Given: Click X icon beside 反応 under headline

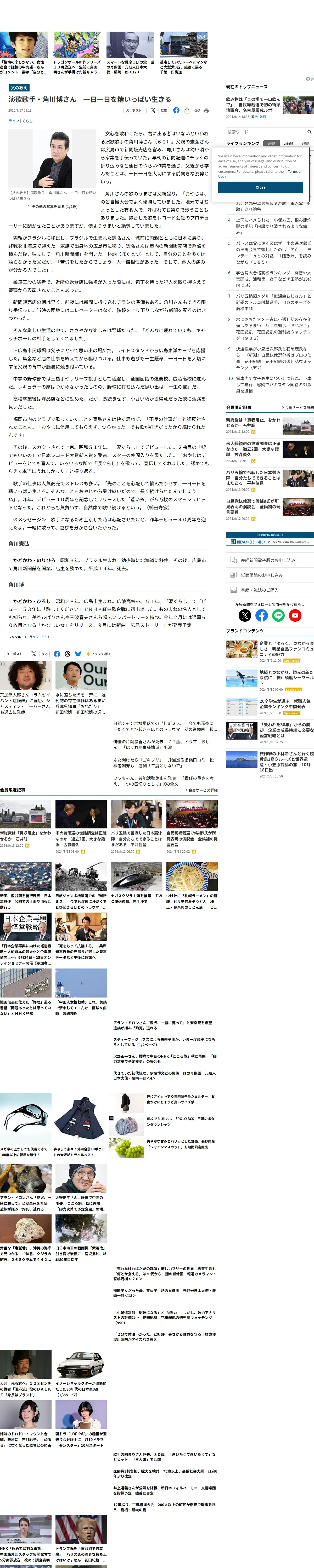Looking at the screenshot, I should (x=153, y=110).
